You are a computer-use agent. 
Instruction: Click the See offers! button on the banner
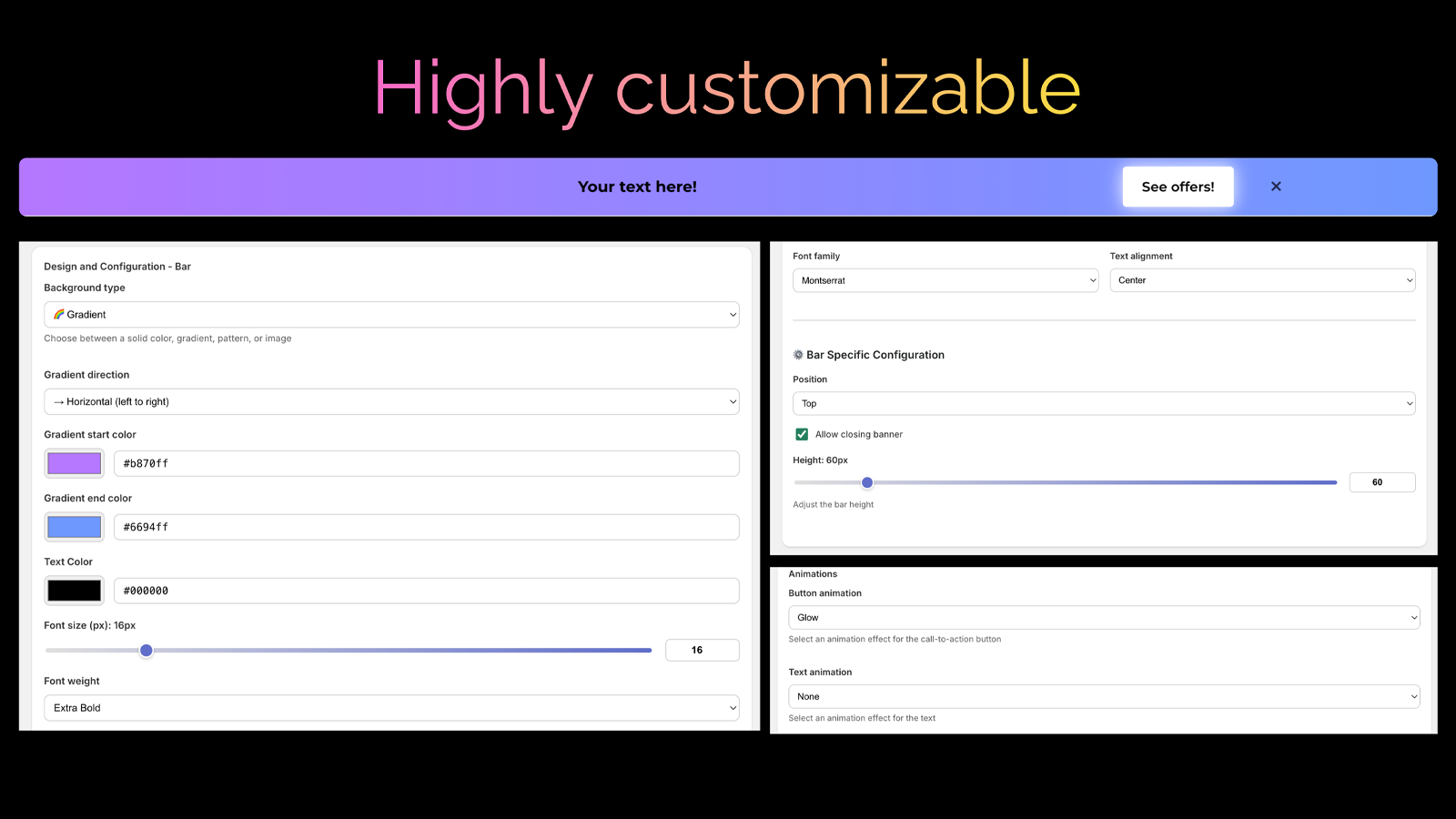1178,186
